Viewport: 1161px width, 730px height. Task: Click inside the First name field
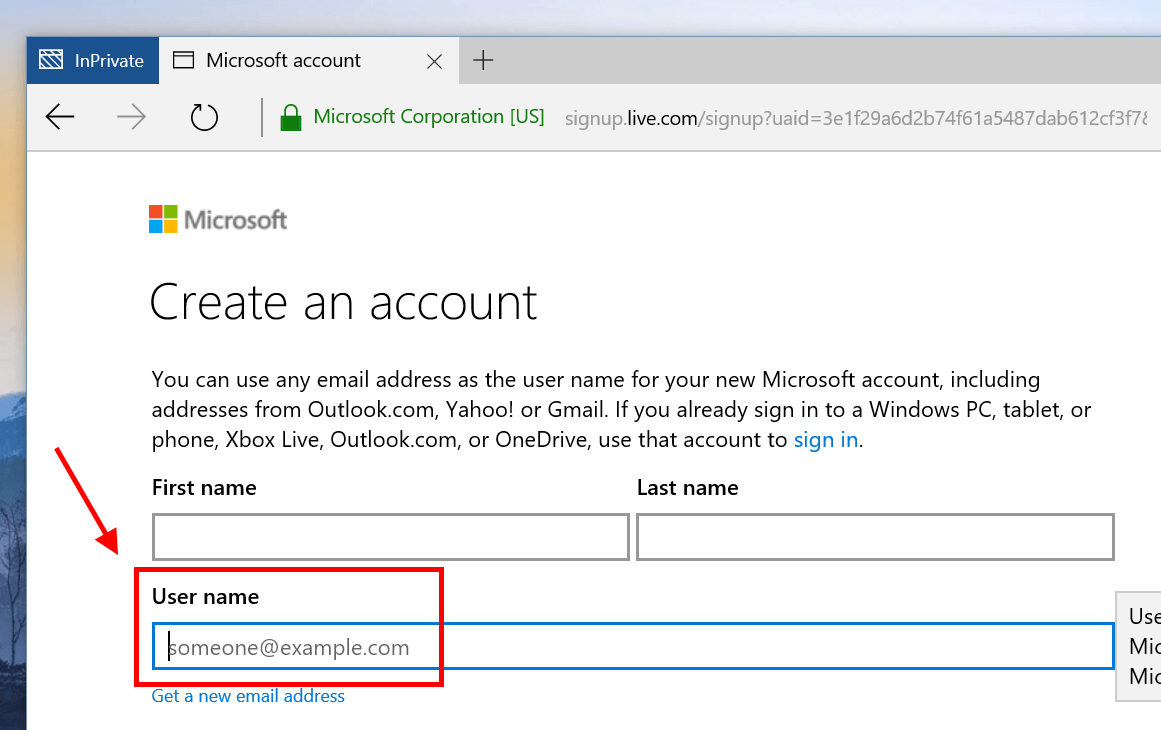pyautogui.click(x=390, y=537)
